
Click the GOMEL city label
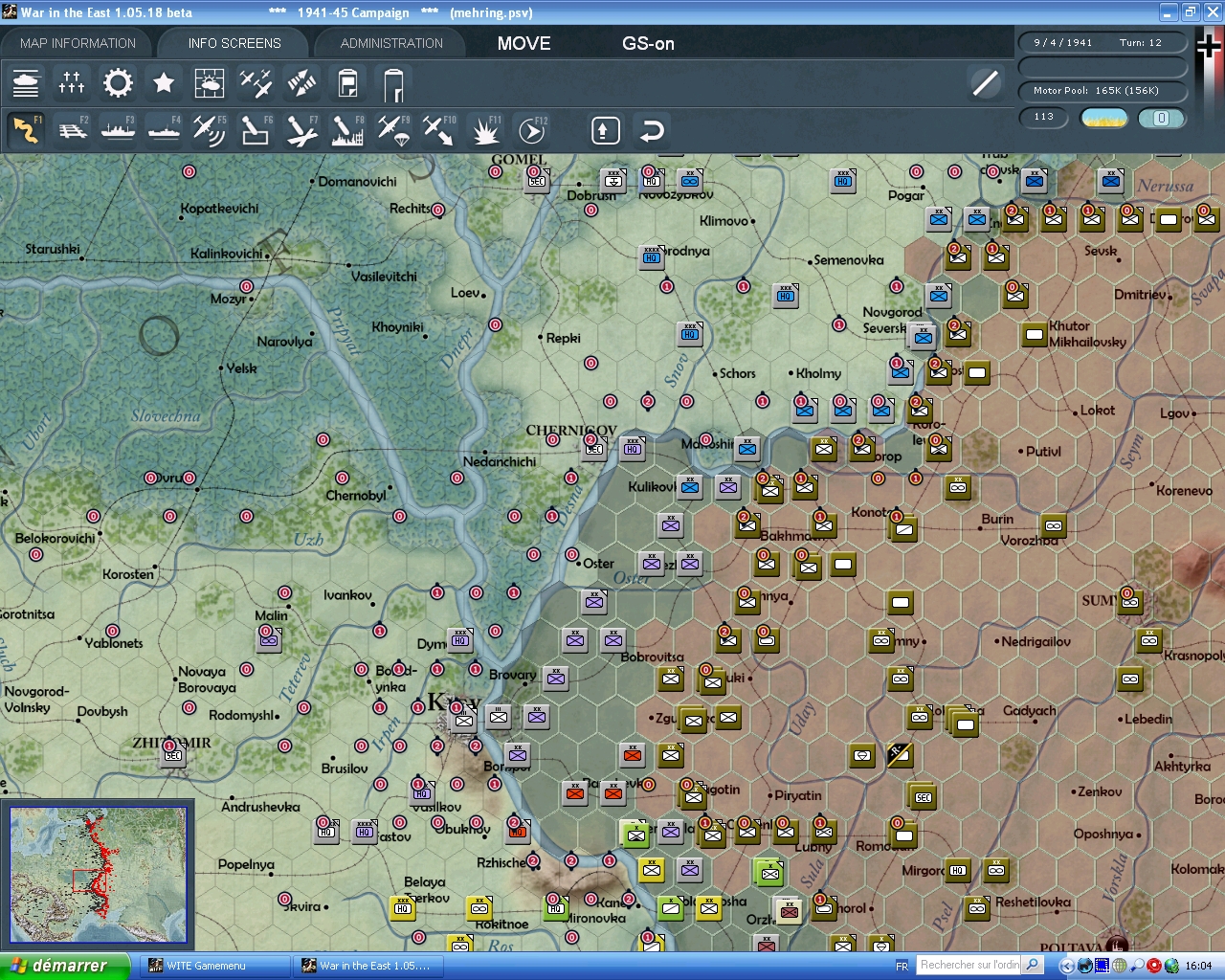coord(519,160)
